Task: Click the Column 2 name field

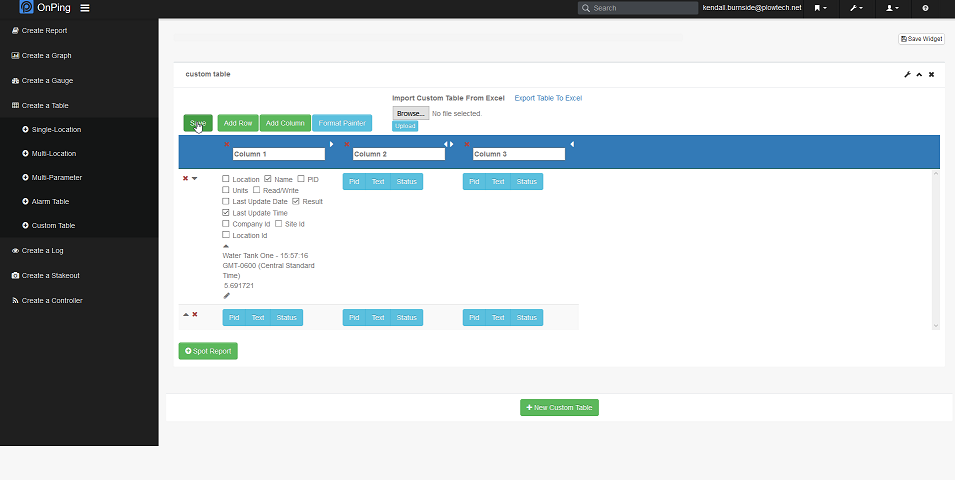Action: pos(398,154)
